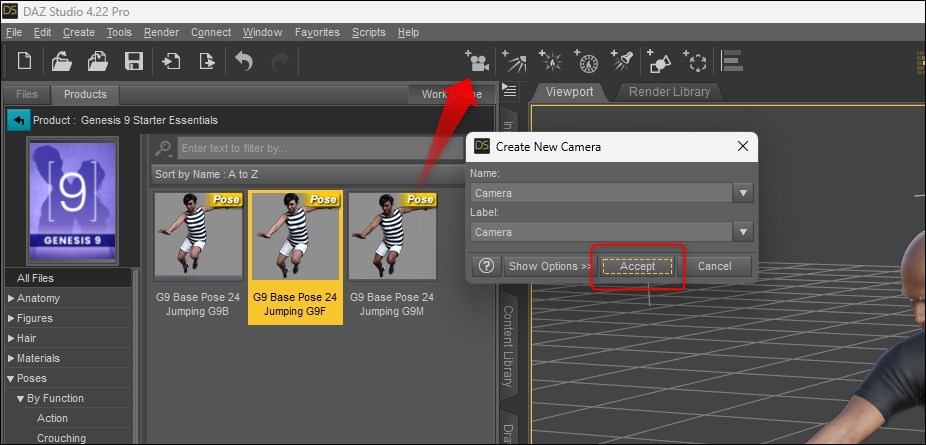
Task: Click the Create New Distant Light icon
Action: [514, 61]
